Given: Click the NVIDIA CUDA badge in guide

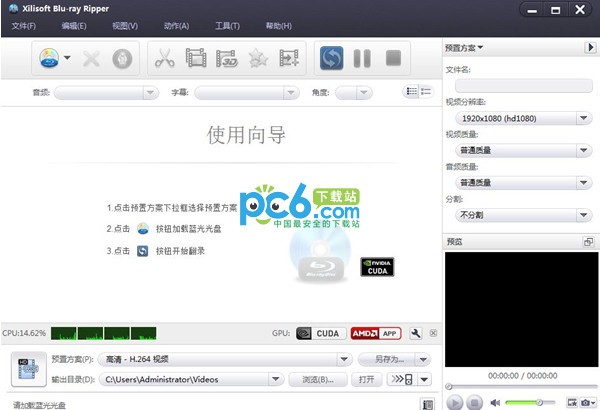Looking at the screenshot, I should tap(377, 267).
